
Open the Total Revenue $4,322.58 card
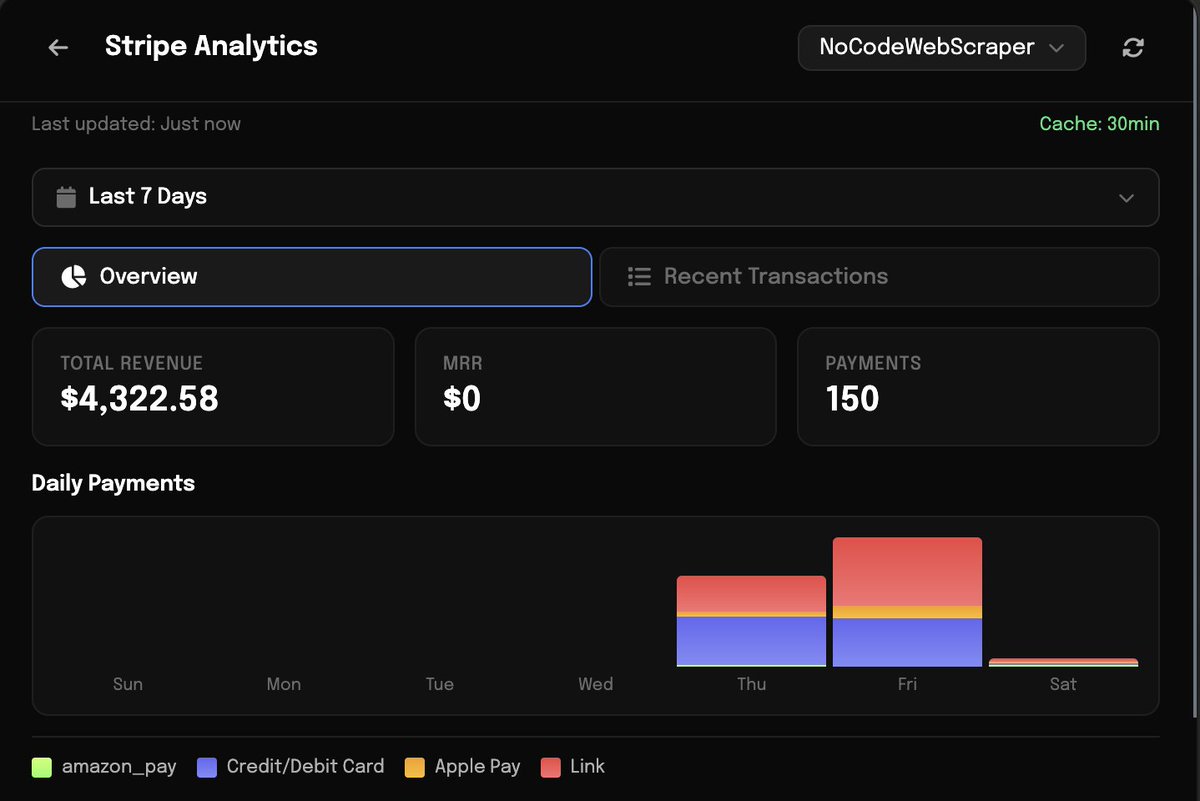[213, 386]
